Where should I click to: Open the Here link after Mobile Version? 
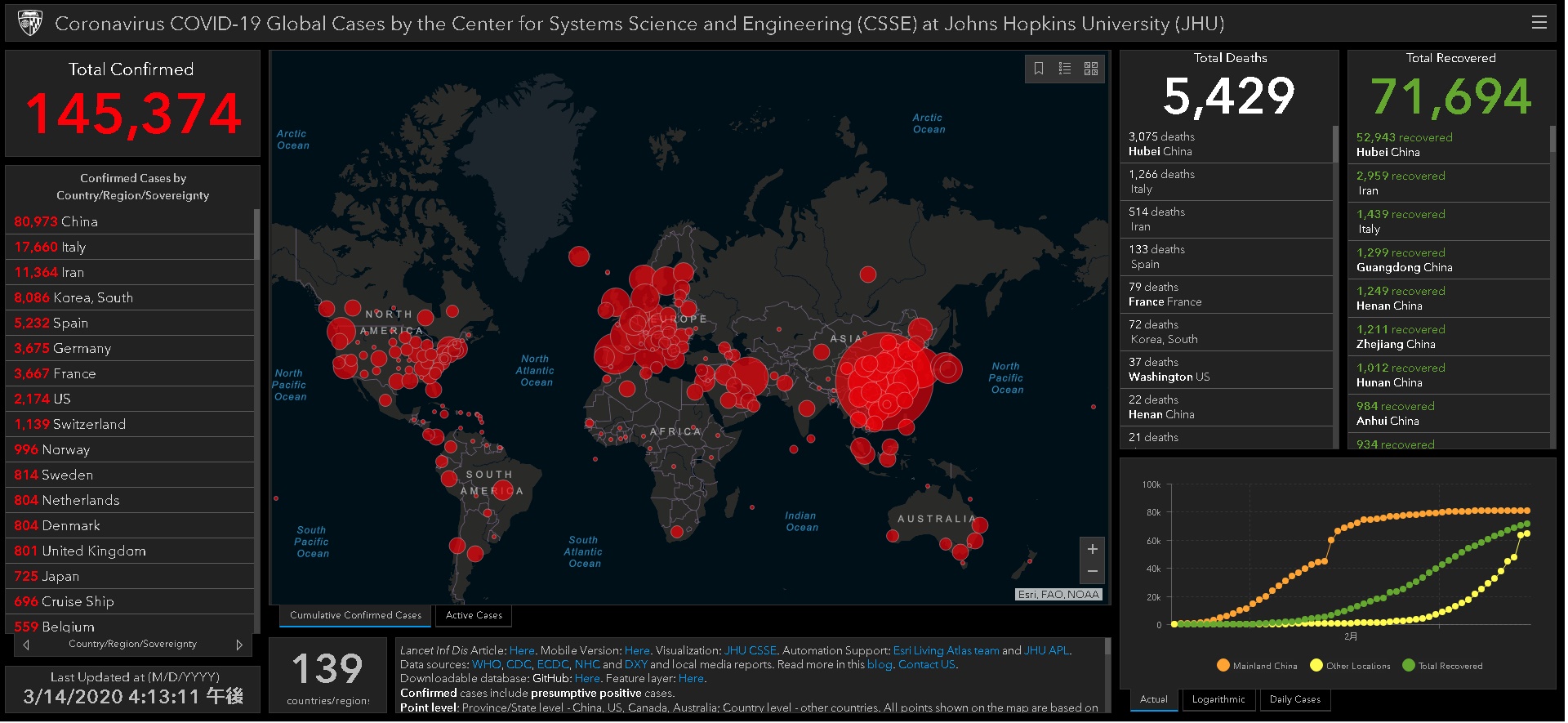tap(637, 651)
